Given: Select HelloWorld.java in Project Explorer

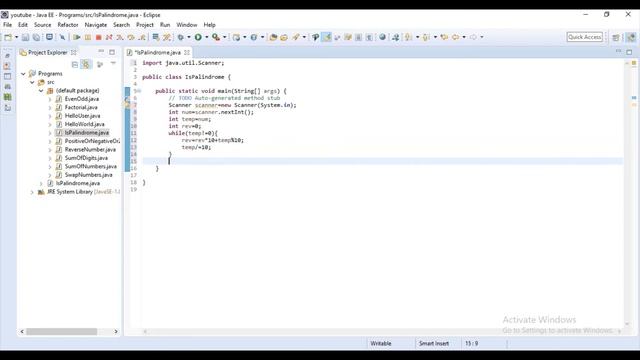Looking at the screenshot, I should click(84, 124).
